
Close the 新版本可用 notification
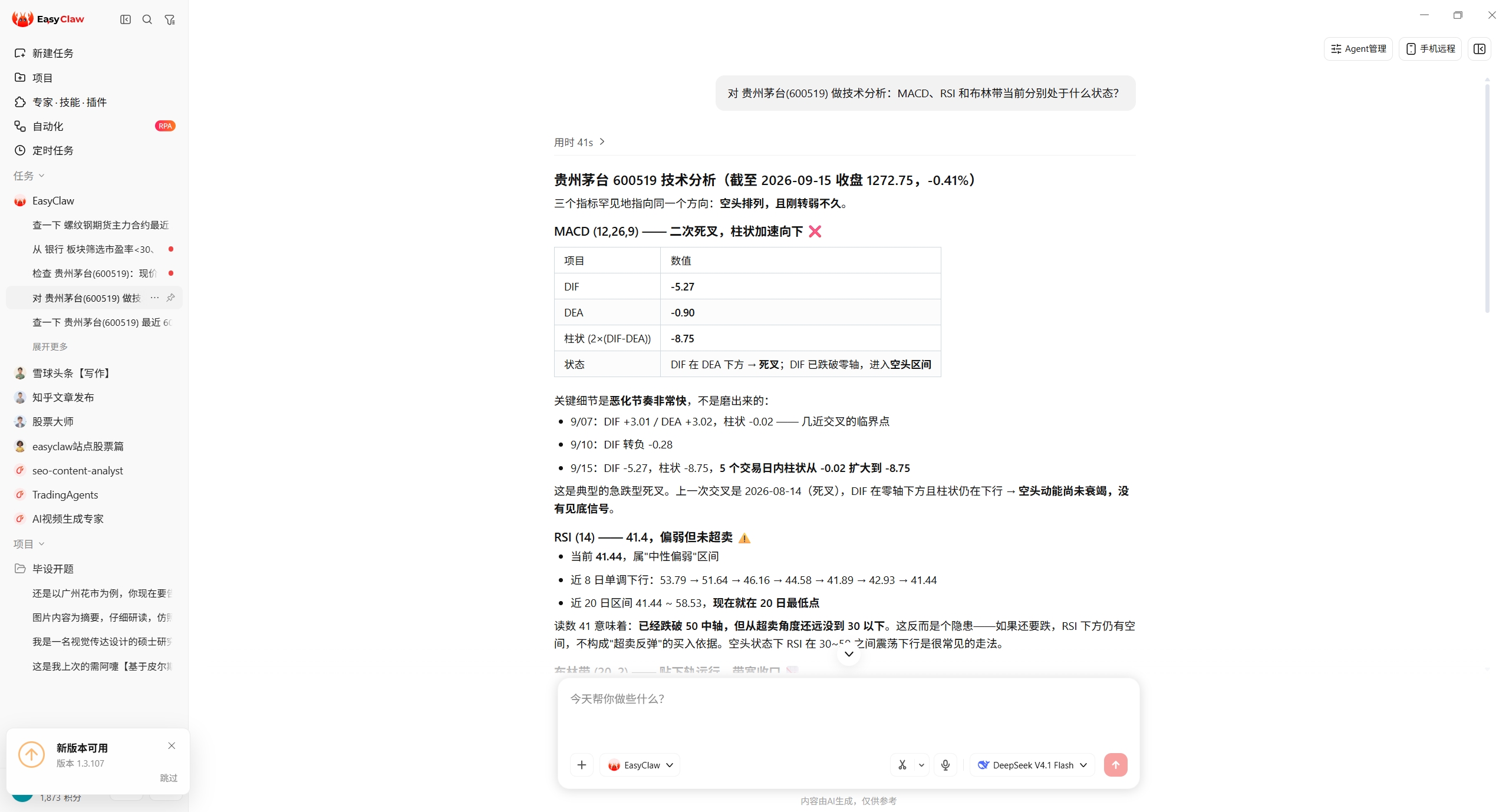click(172, 745)
